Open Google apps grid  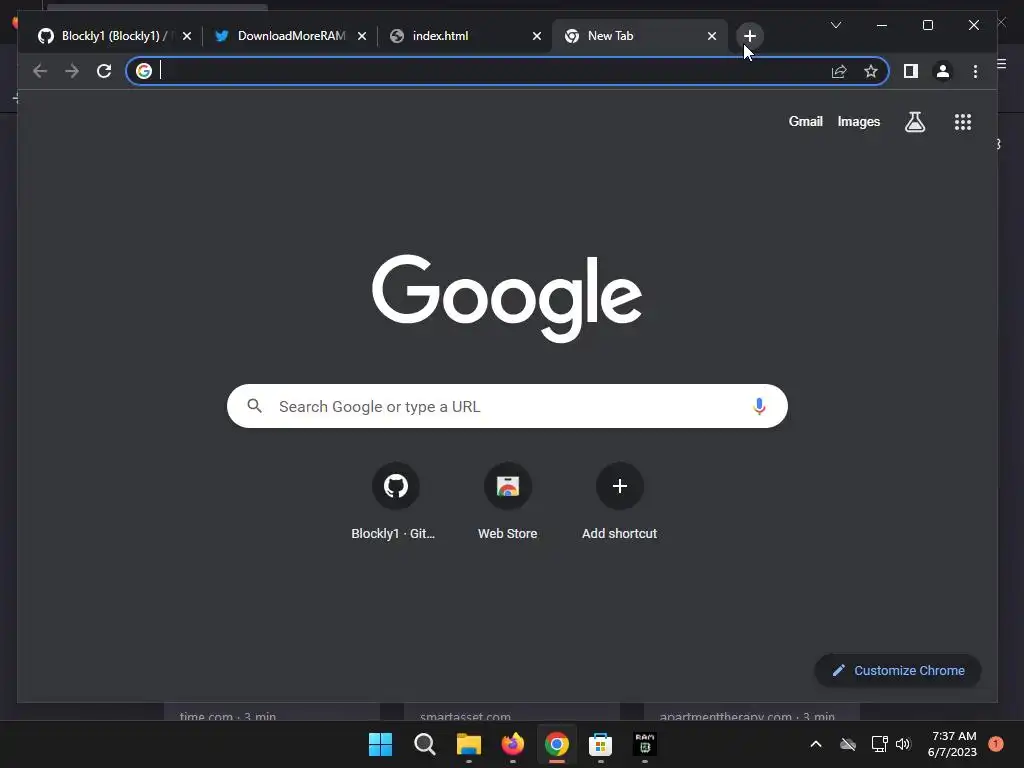coord(963,121)
